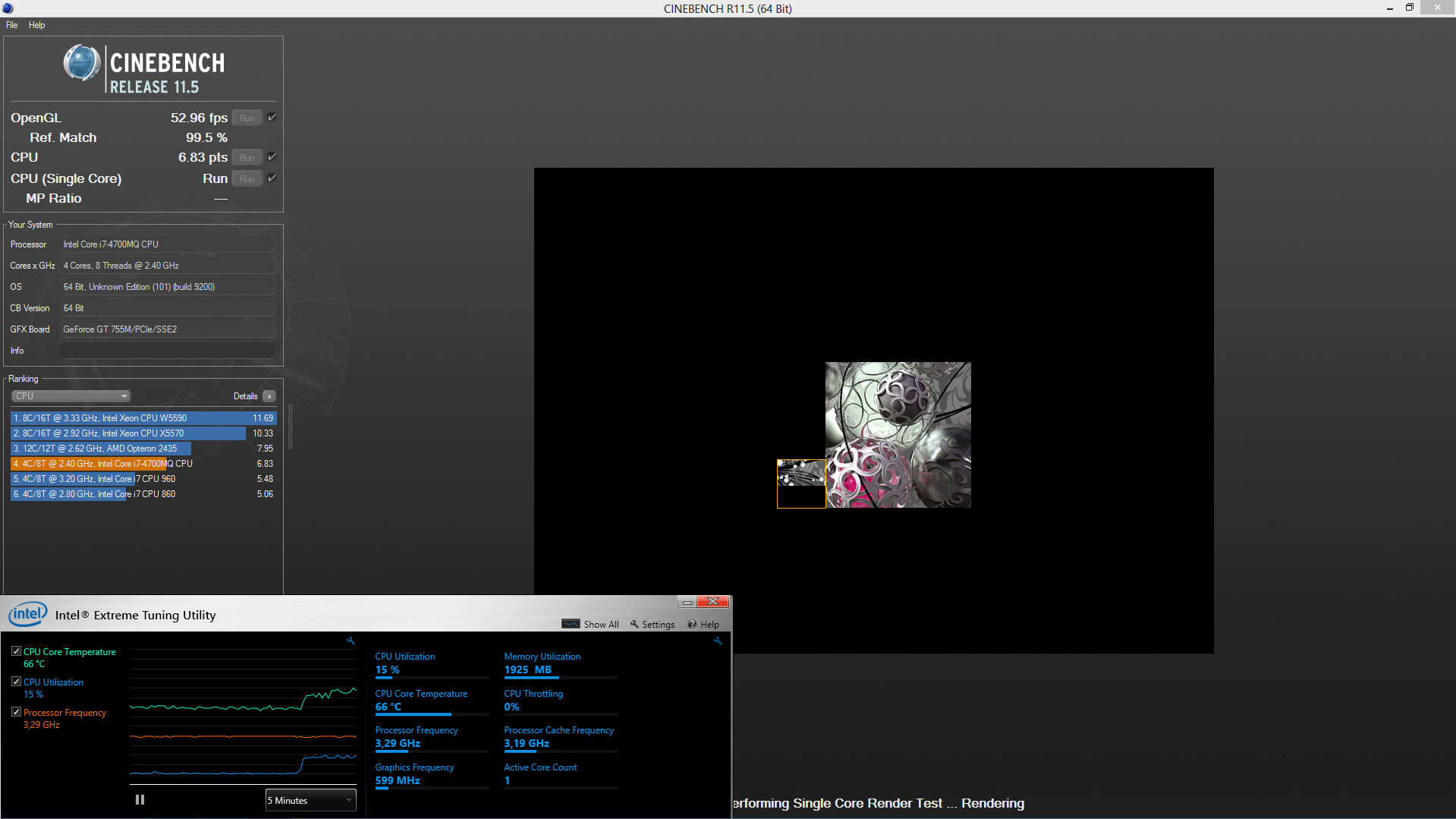Click Active Core Count monitor
Viewport: 1456px width, 819px height.
pyautogui.click(x=561, y=775)
